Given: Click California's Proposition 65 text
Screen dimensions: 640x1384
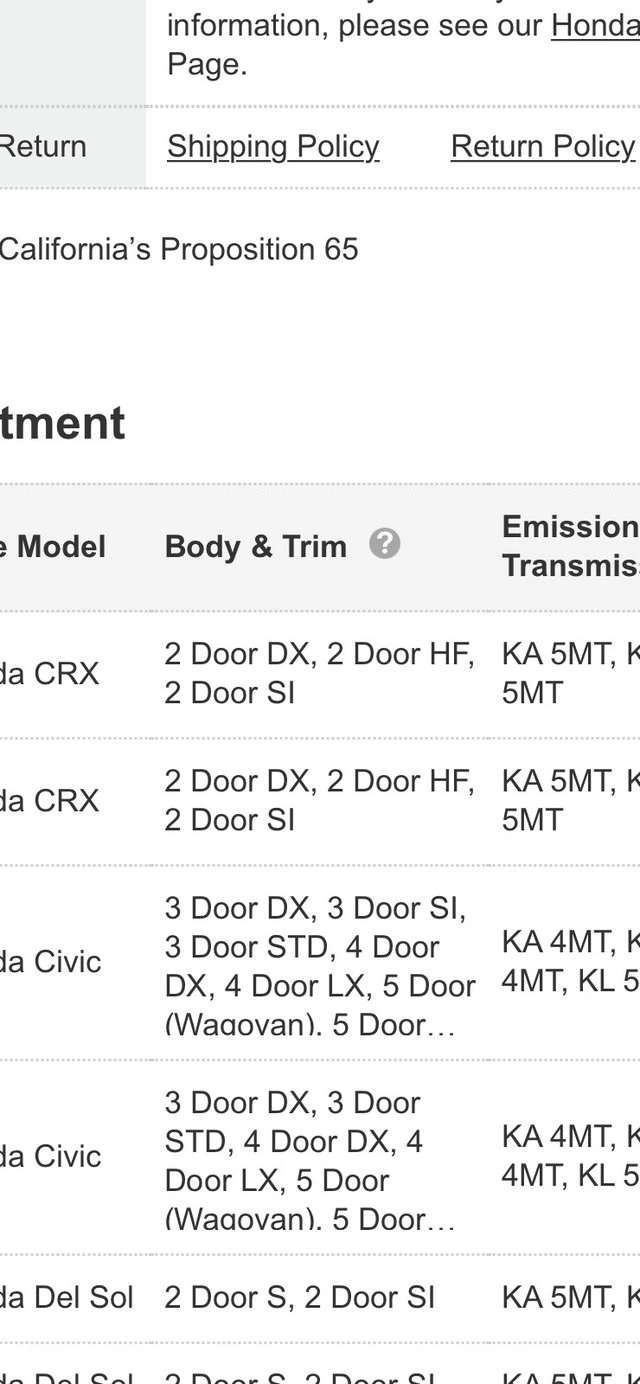Looking at the screenshot, I should [179, 249].
